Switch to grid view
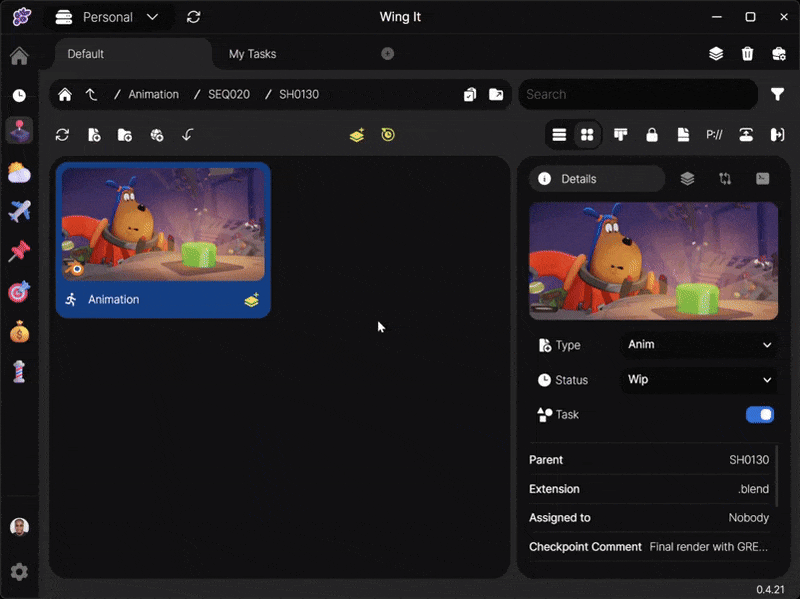800x599 pixels. tap(587, 135)
